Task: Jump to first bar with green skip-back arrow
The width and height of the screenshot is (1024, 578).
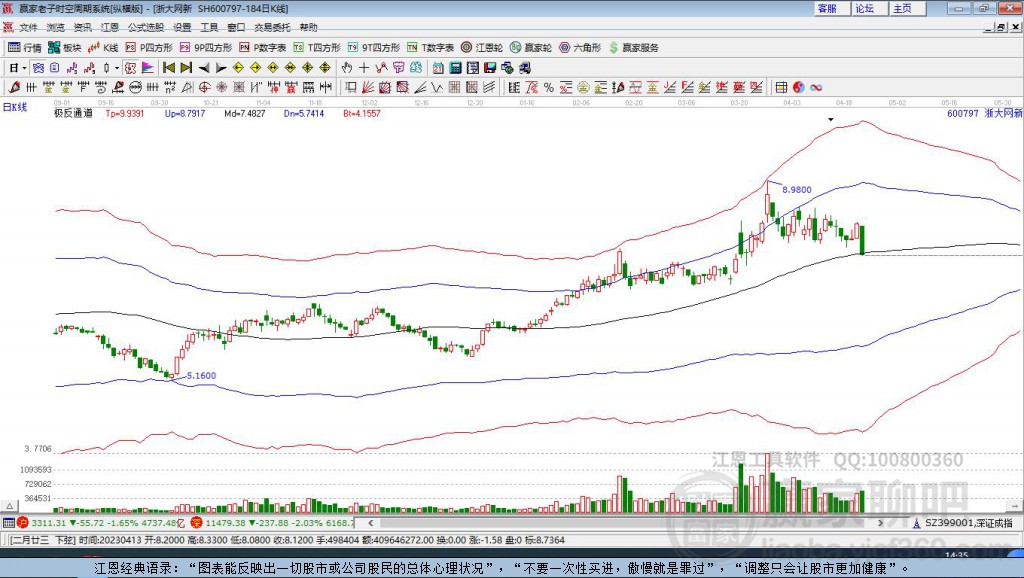Action: [169, 68]
